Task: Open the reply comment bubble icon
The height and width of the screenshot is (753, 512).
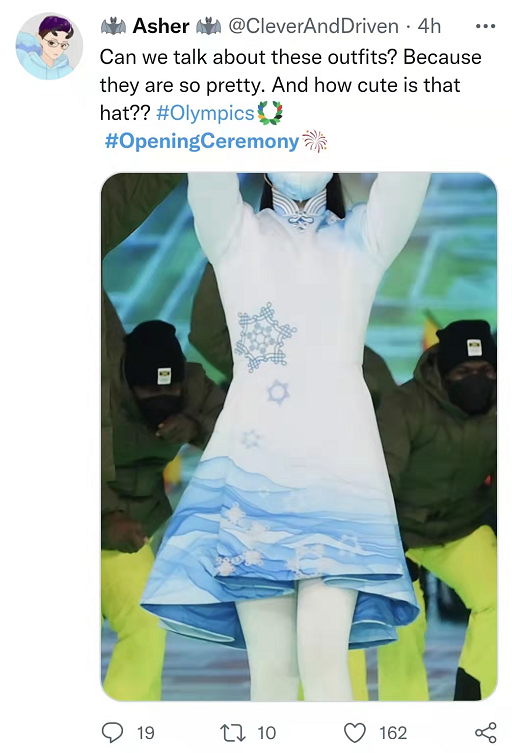Action: (x=112, y=733)
